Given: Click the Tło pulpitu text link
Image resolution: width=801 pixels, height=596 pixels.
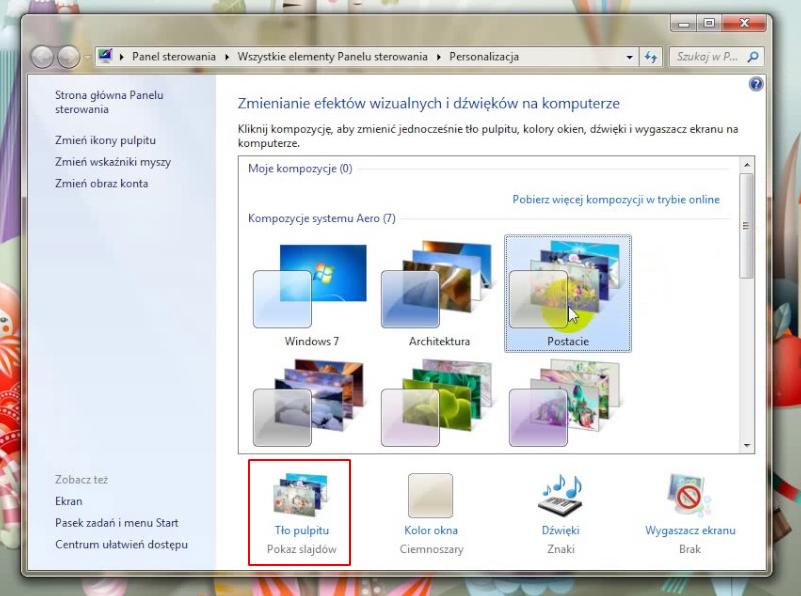Looking at the screenshot, I should (301, 530).
